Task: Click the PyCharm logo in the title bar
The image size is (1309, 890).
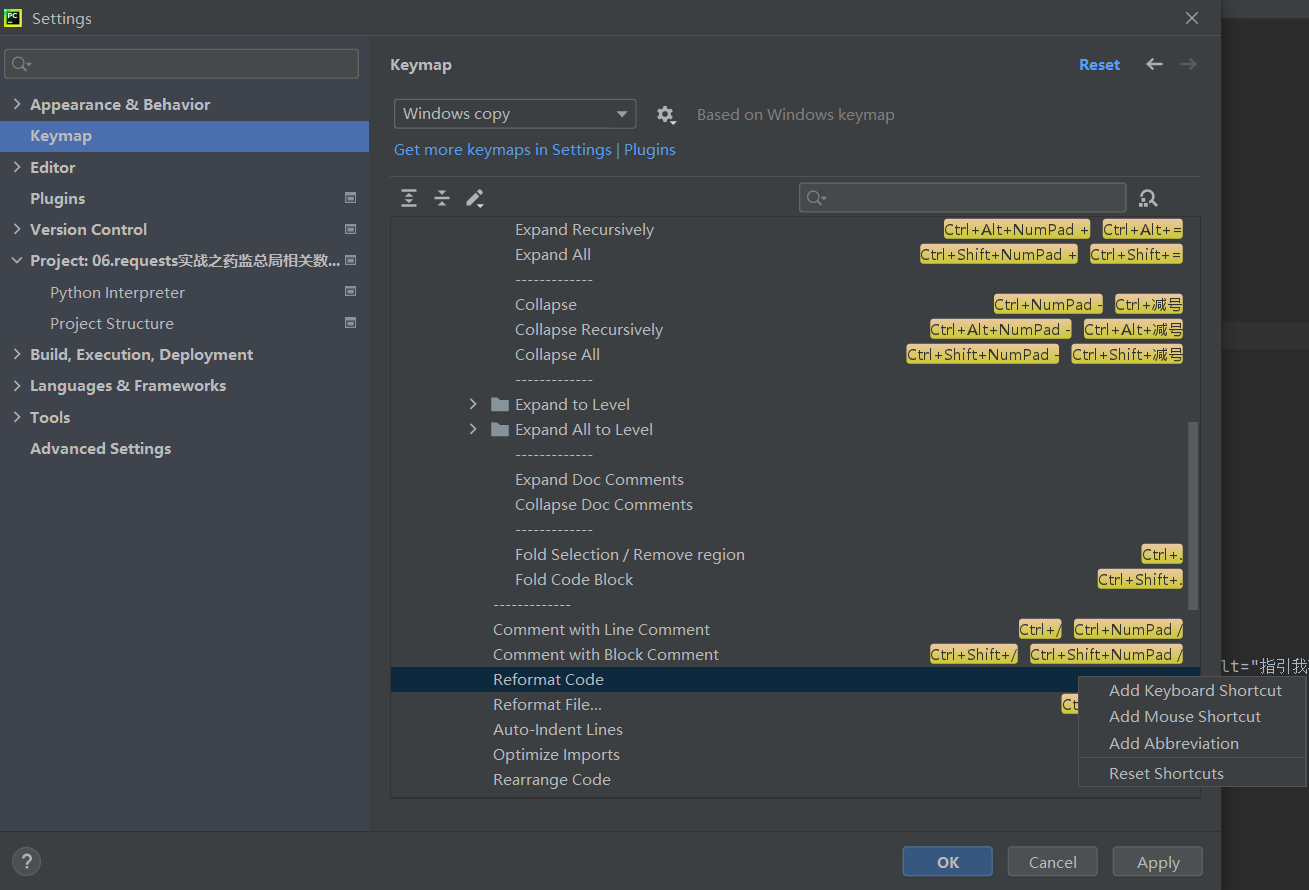Action: tap(13, 17)
